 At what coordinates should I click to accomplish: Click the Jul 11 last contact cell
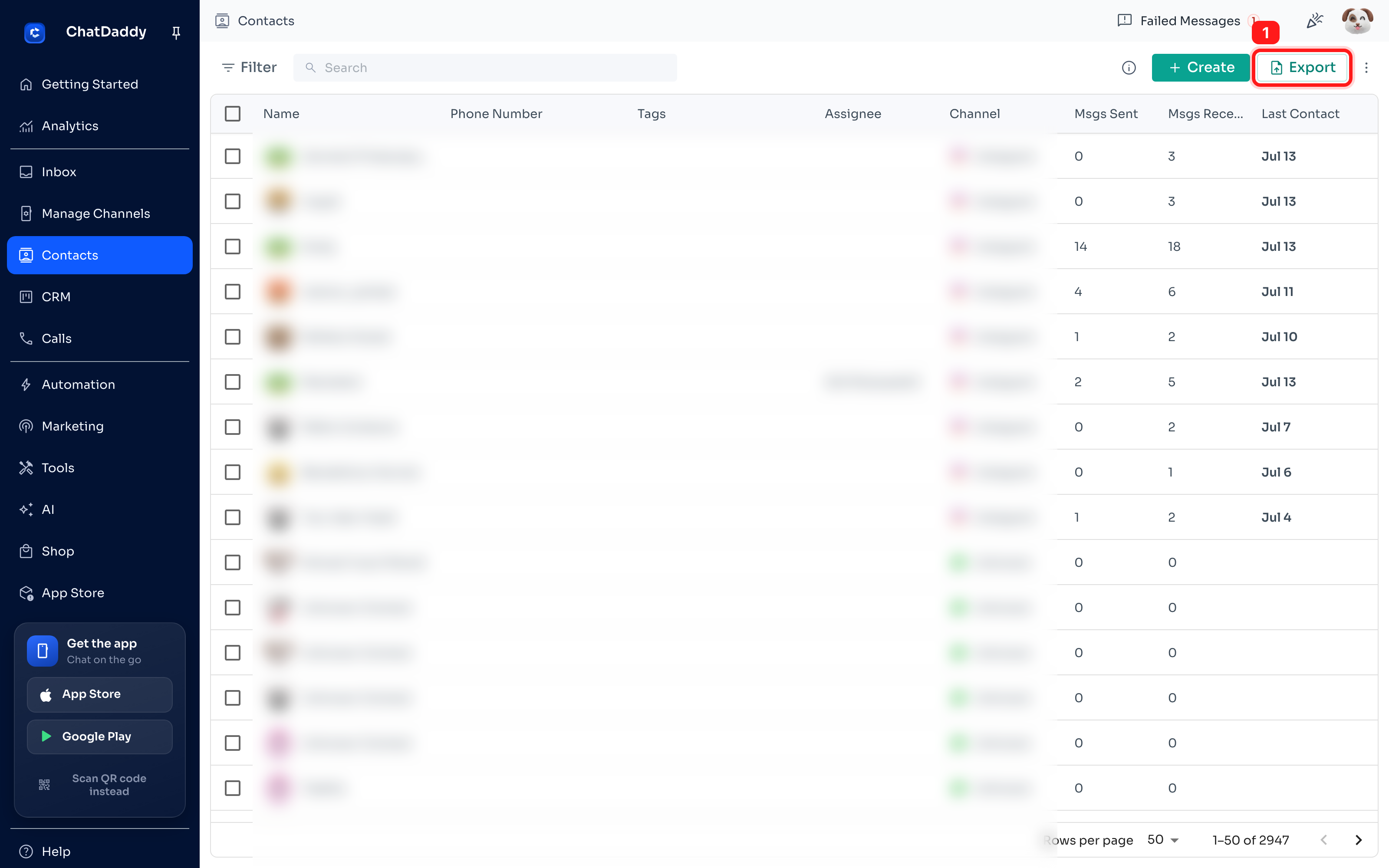coord(1277,292)
